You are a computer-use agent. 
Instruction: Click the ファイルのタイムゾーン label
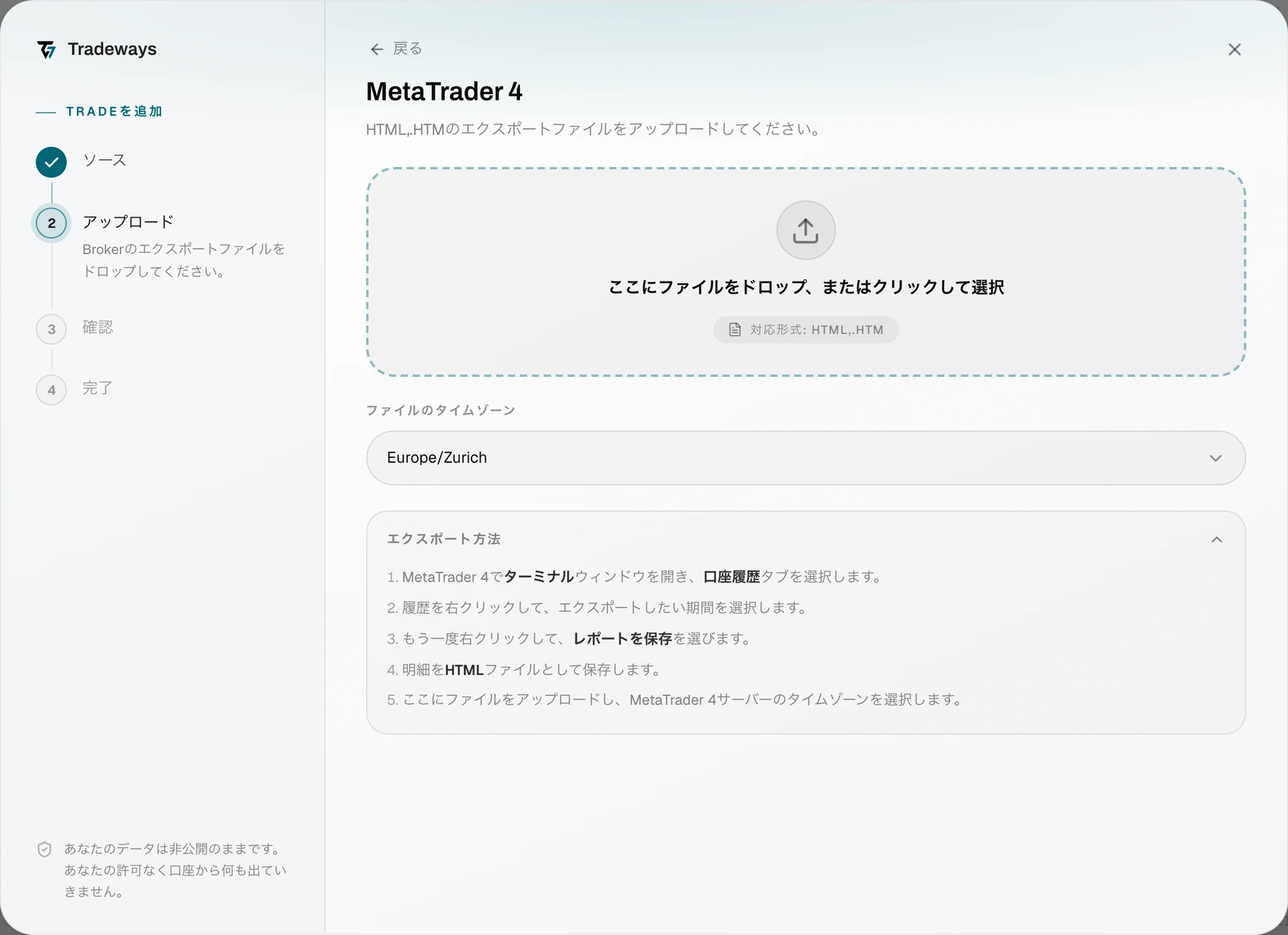click(440, 410)
